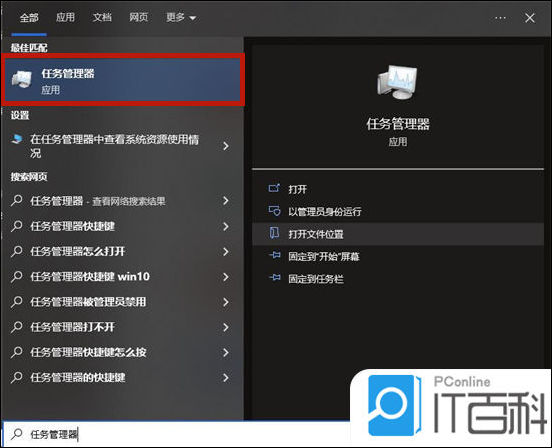Viewport: 552px width, 448px height.
Task: Click settings icon beside 在任务管理器中查看系统资源使用情况
Action: pos(17,140)
